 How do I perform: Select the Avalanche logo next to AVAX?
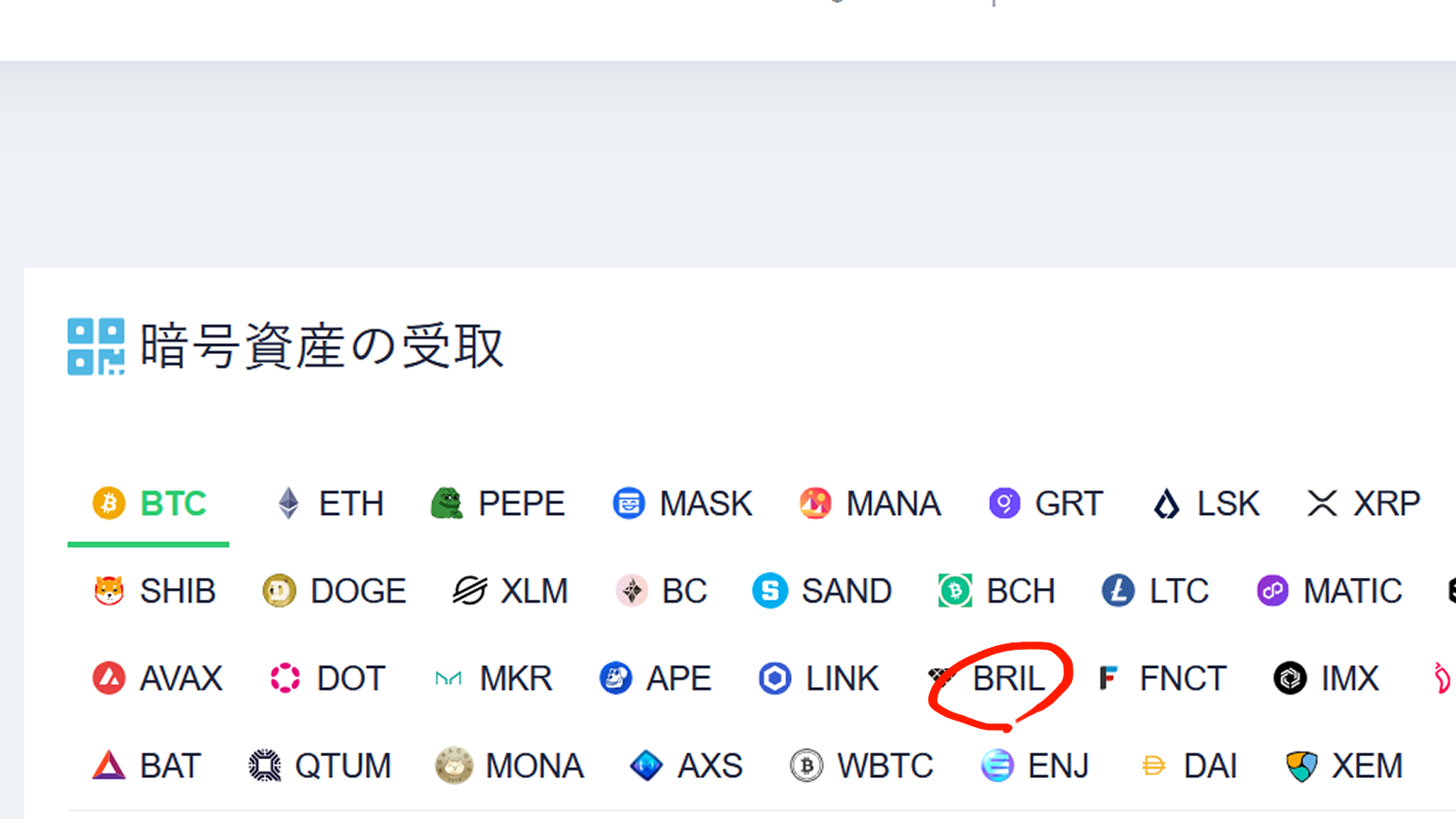tap(108, 678)
